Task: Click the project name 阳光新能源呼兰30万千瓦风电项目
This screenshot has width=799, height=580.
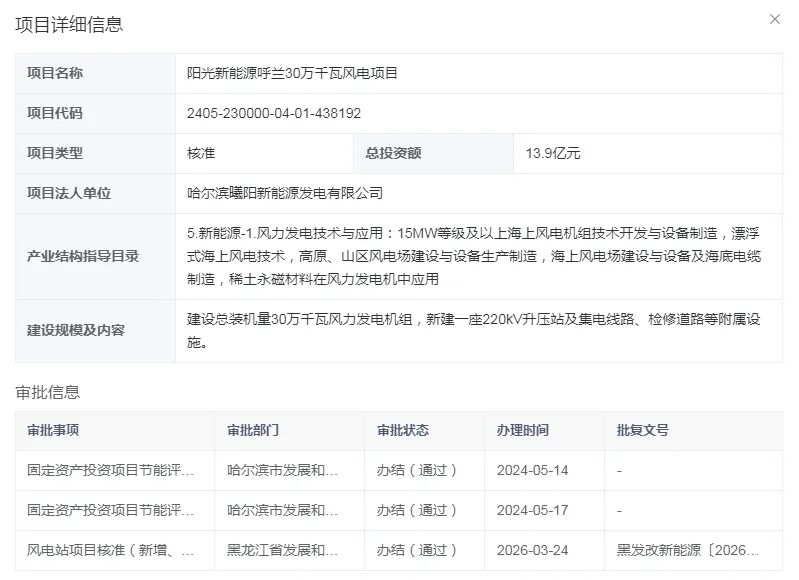Action: tap(292, 73)
